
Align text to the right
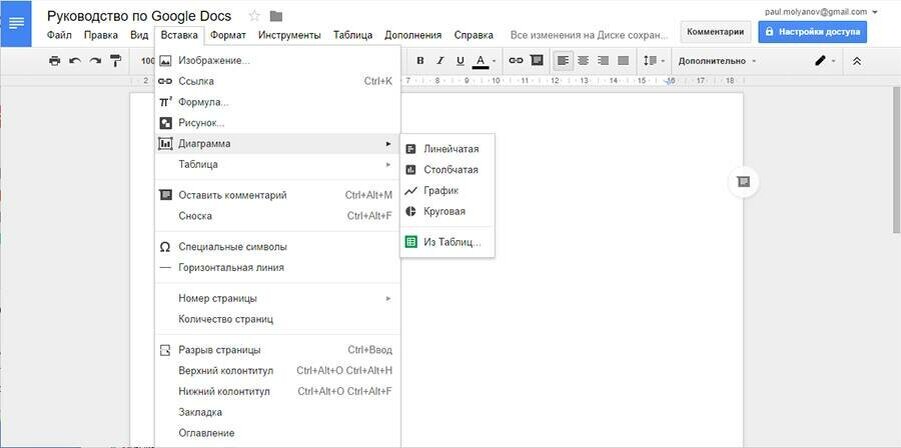(603, 60)
